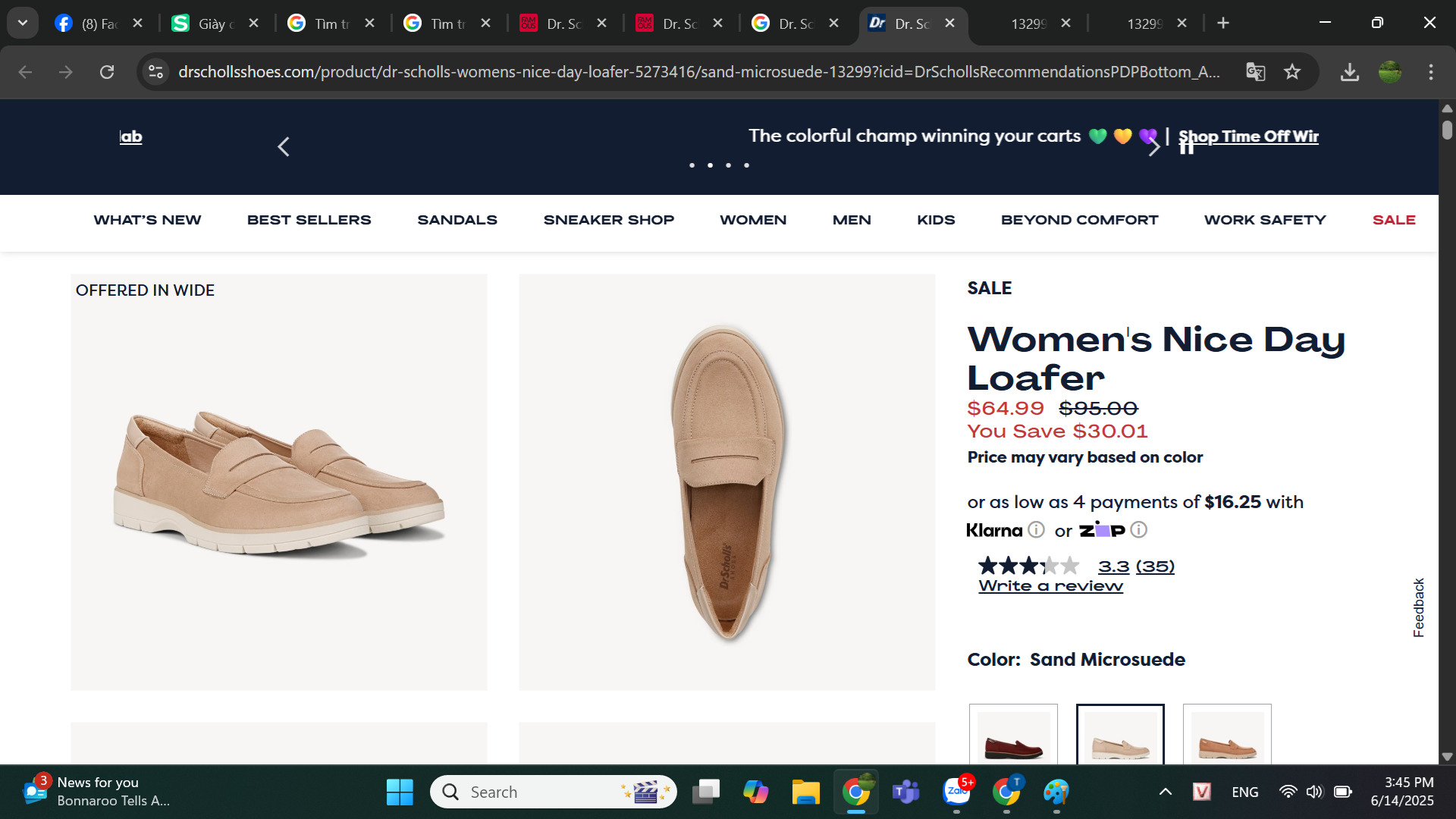The width and height of the screenshot is (1456, 819).
Task: Show hidden system tray icons
Action: tap(1166, 792)
